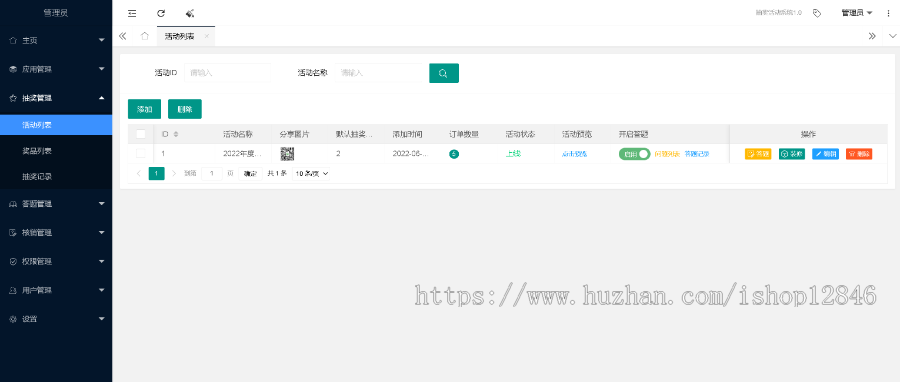Click the green 装修 button in row 1
Image resolution: width=900 pixels, height=382 pixels.
[x=792, y=154]
